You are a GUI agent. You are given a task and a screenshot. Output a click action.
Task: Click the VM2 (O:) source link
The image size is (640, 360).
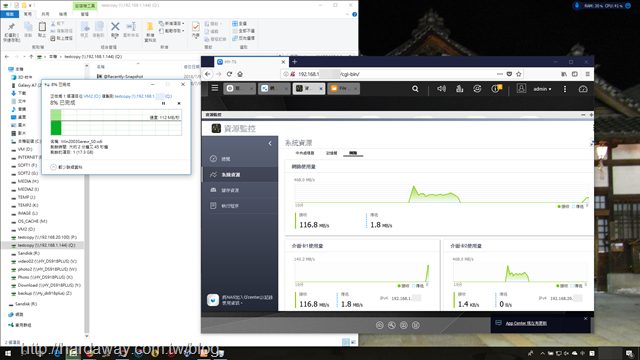click(x=92, y=96)
